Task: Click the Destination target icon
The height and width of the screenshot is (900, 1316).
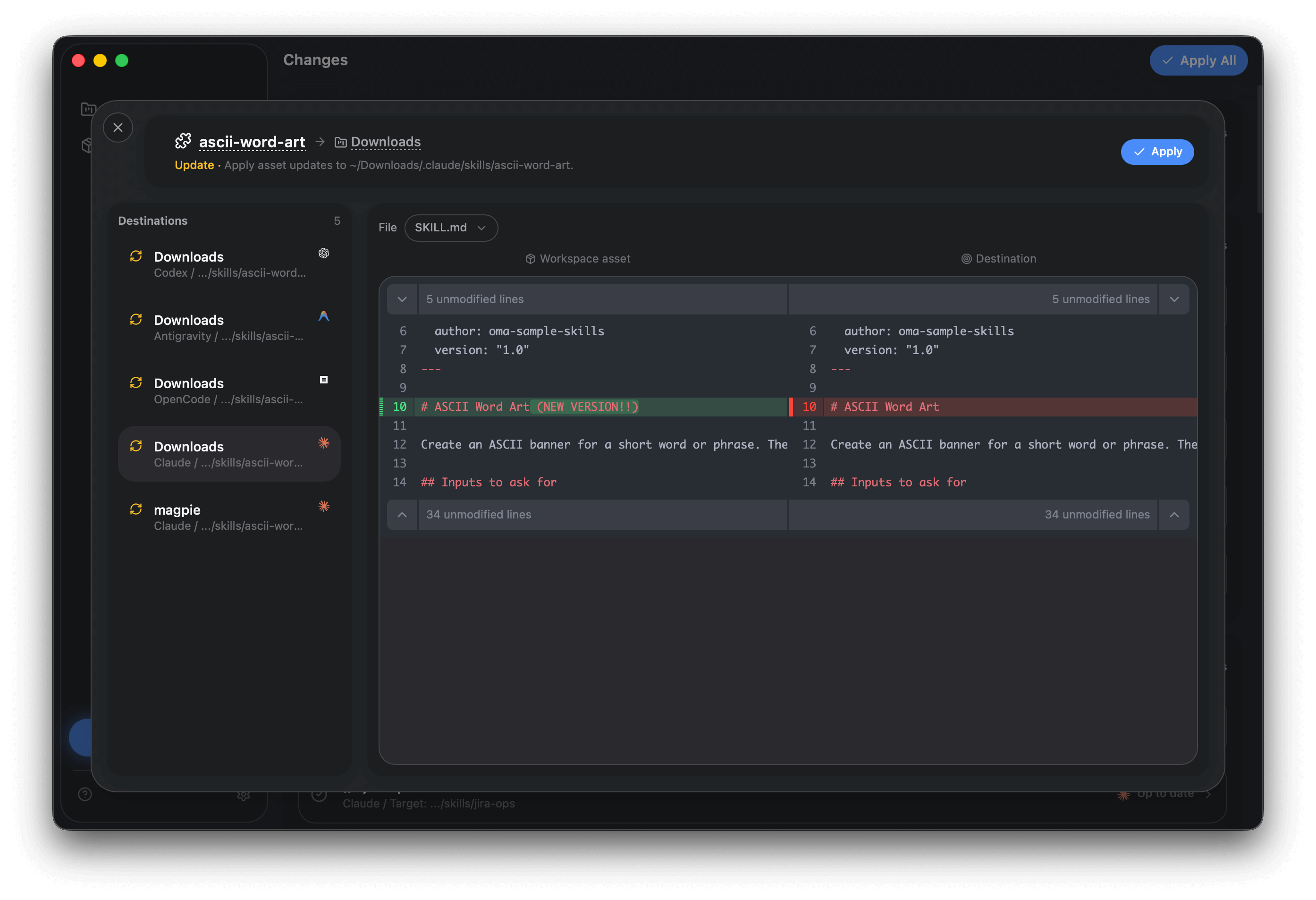Action: 966,259
